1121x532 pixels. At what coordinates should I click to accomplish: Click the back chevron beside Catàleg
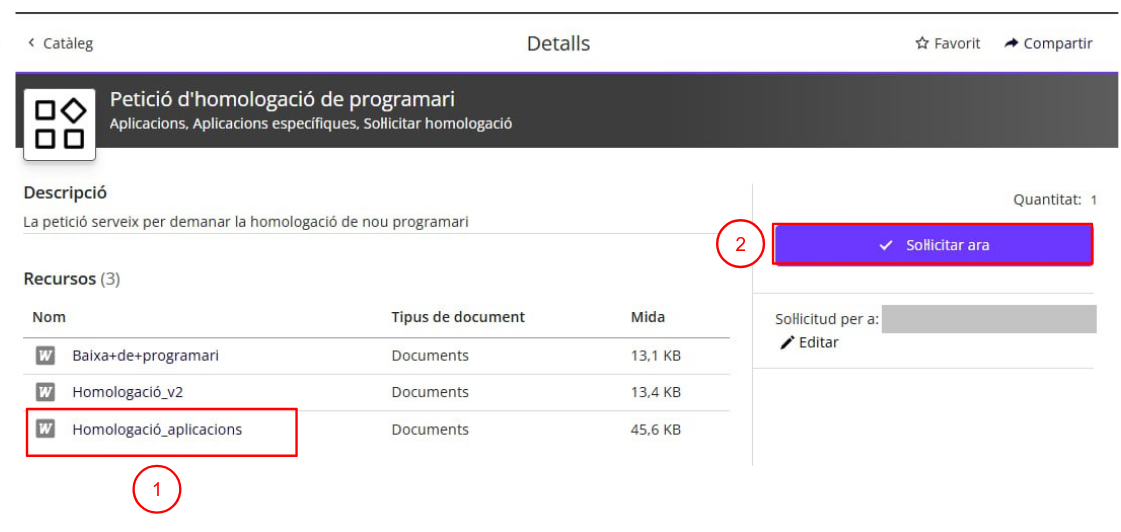[x=31, y=43]
